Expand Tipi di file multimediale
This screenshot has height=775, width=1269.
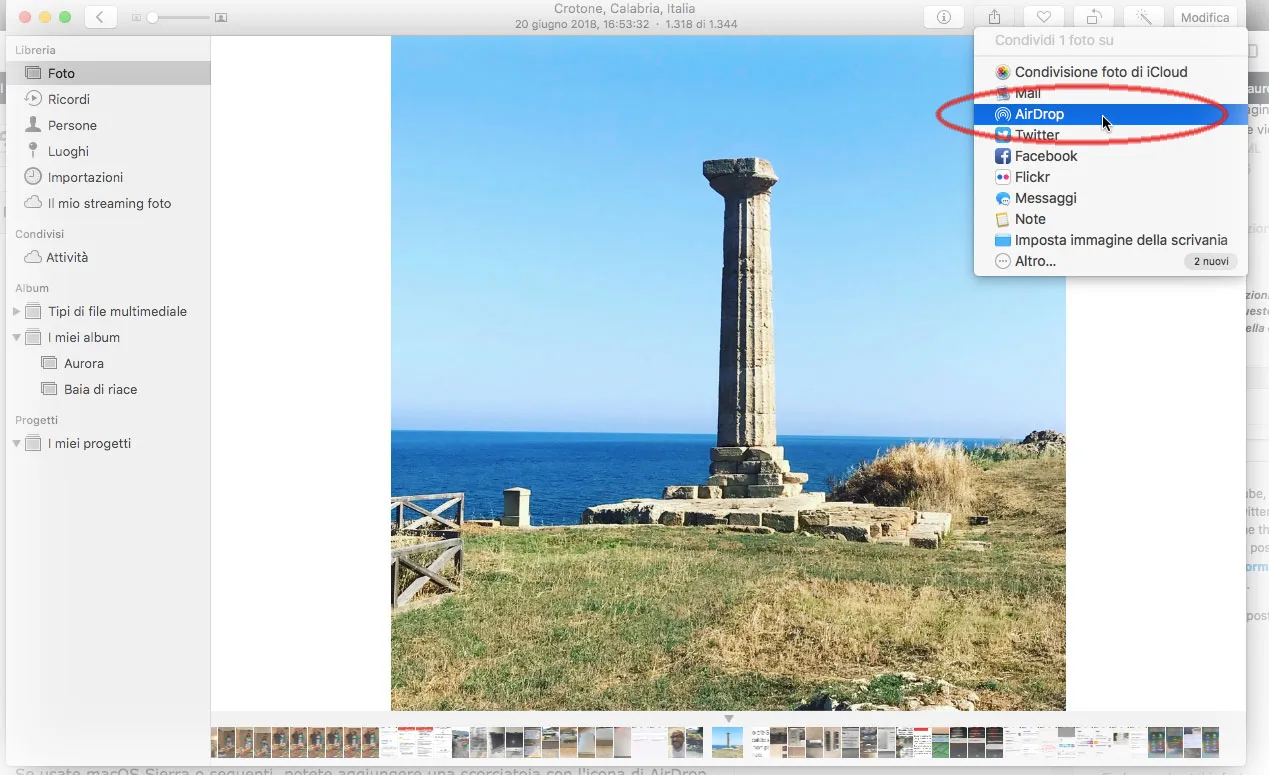pyautogui.click(x=14, y=311)
